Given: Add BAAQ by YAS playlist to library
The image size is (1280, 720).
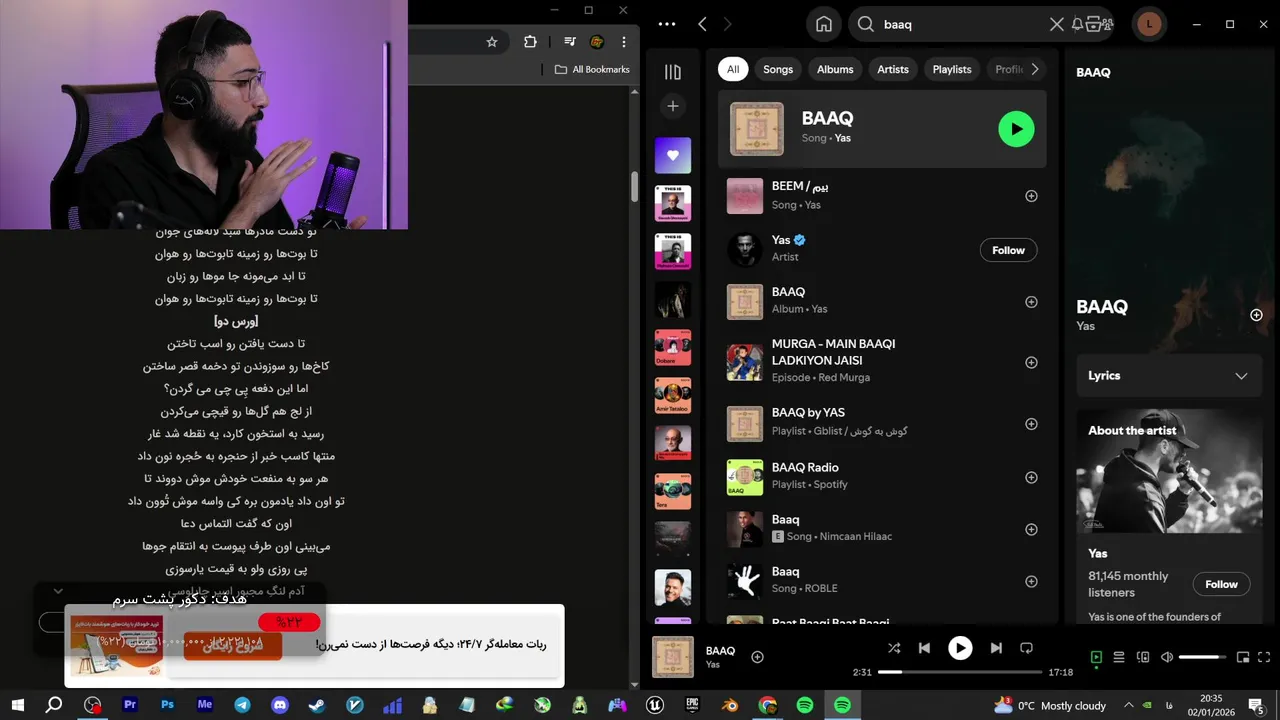Looking at the screenshot, I should pyautogui.click(x=1031, y=424).
